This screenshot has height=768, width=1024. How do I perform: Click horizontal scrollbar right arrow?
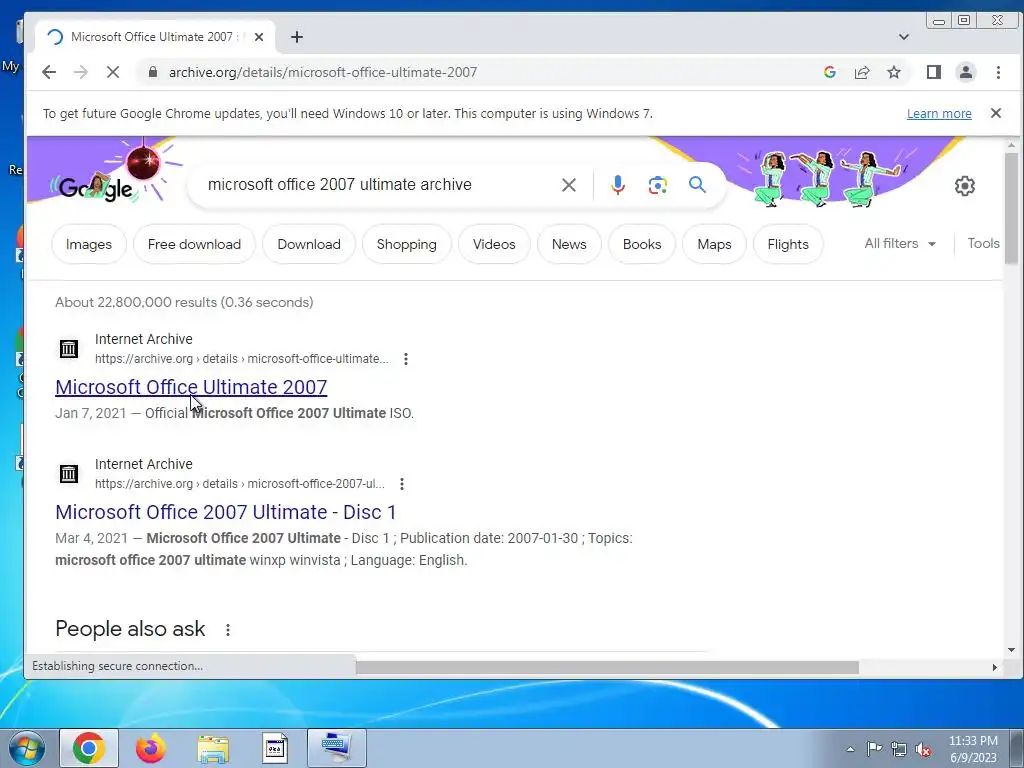pos(995,667)
